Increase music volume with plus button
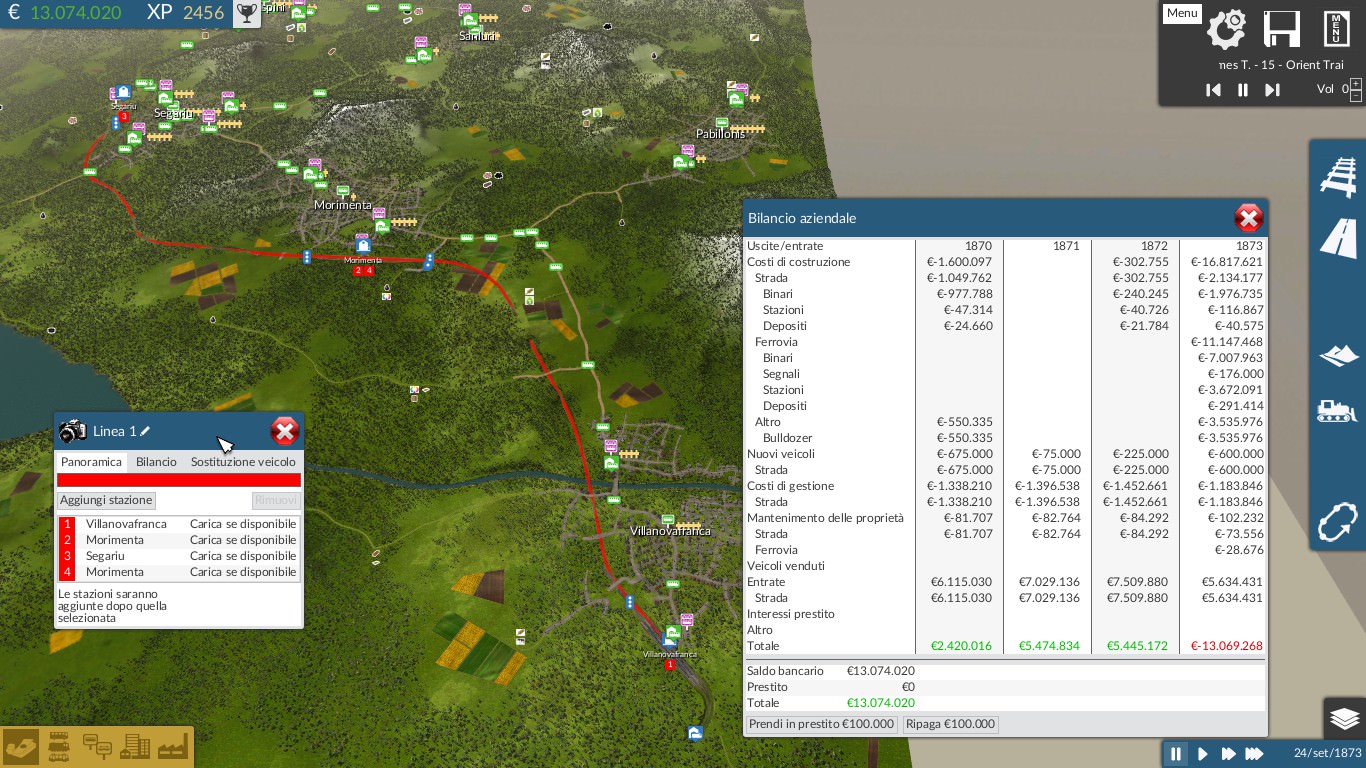The width and height of the screenshot is (1366, 768). click(x=1356, y=84)
